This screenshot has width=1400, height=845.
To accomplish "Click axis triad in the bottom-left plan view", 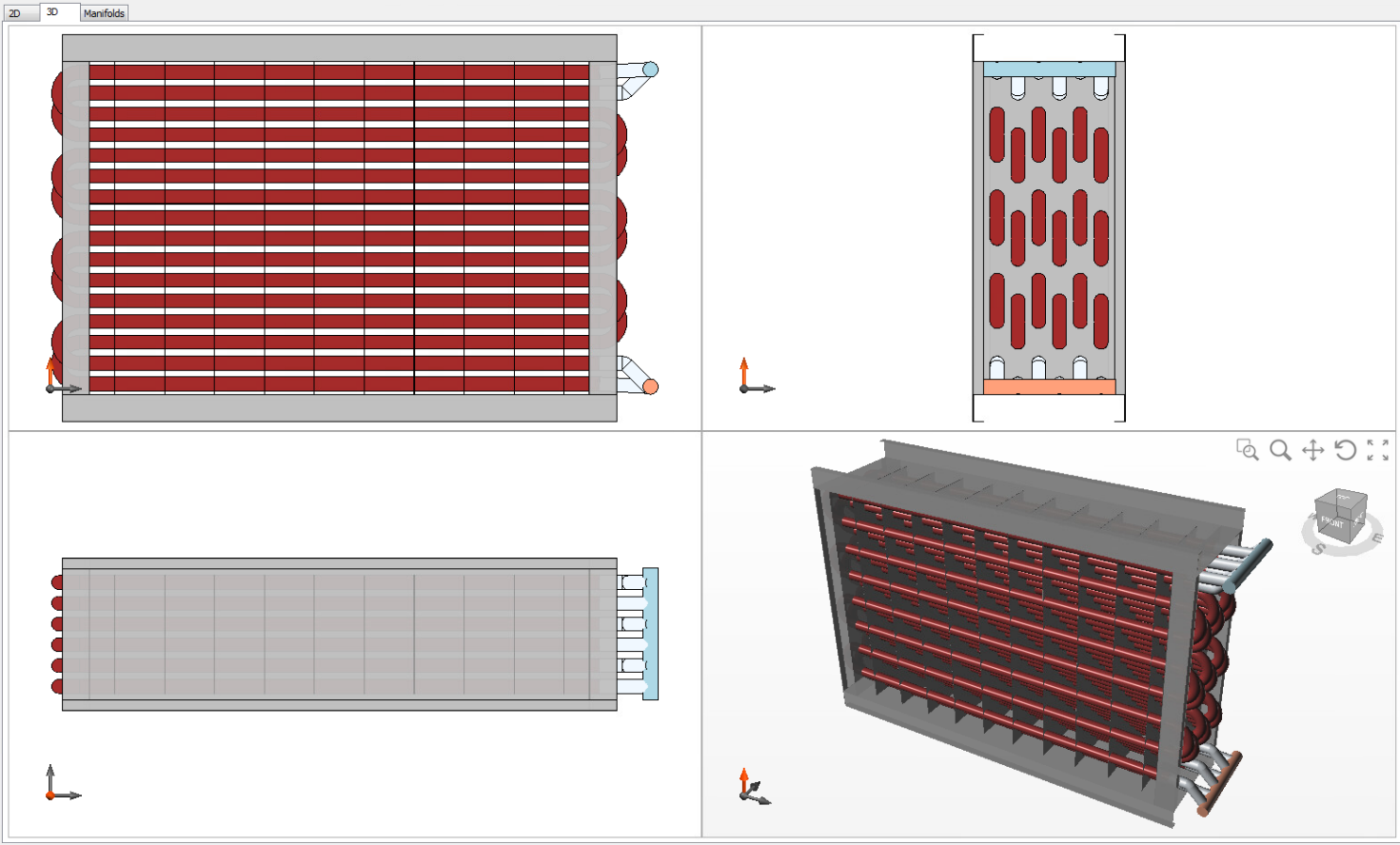I will click(60, 785).
